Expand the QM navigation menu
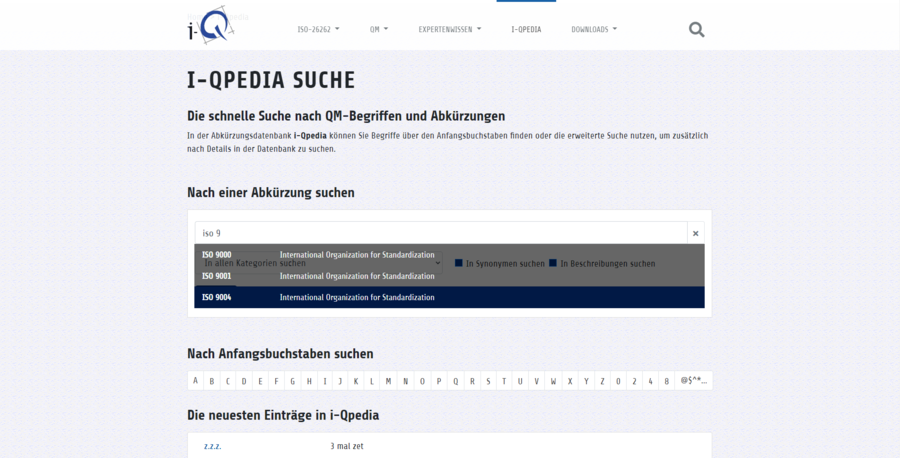 [x=379, y=29]
